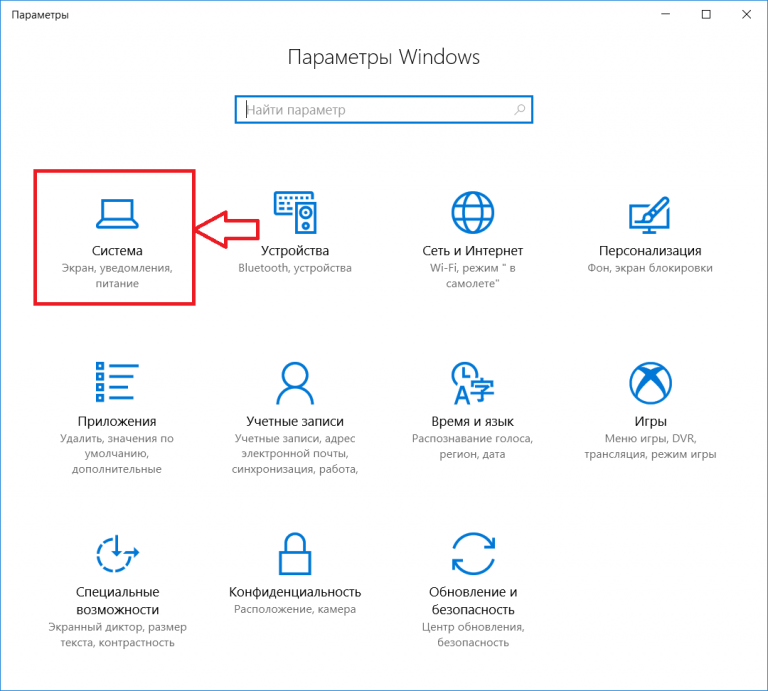Click the 'Учетные записи, адрес электронной почты' description

[x=295, y=453]
